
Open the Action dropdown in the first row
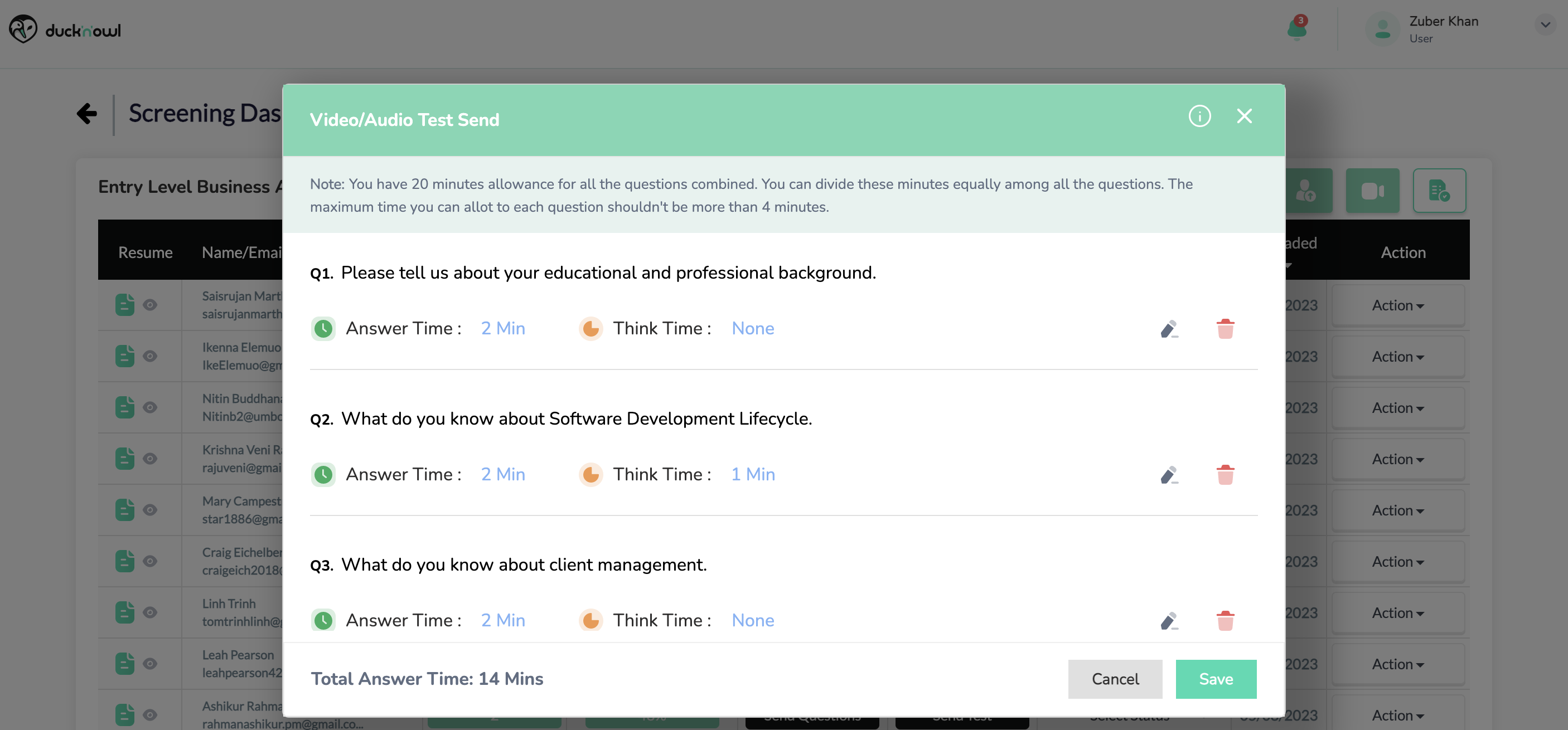1397,306
